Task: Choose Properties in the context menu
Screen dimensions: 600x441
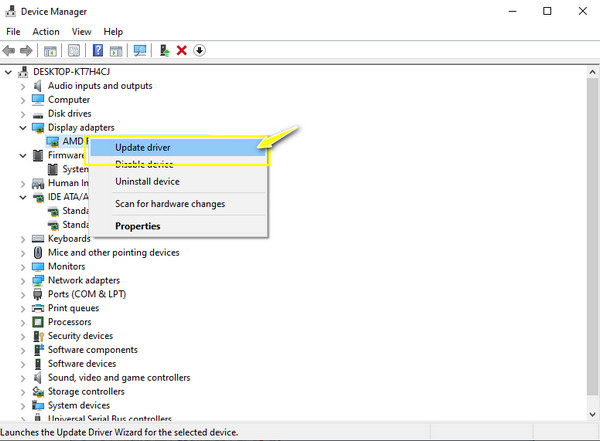Action: (x=179, y=226)
